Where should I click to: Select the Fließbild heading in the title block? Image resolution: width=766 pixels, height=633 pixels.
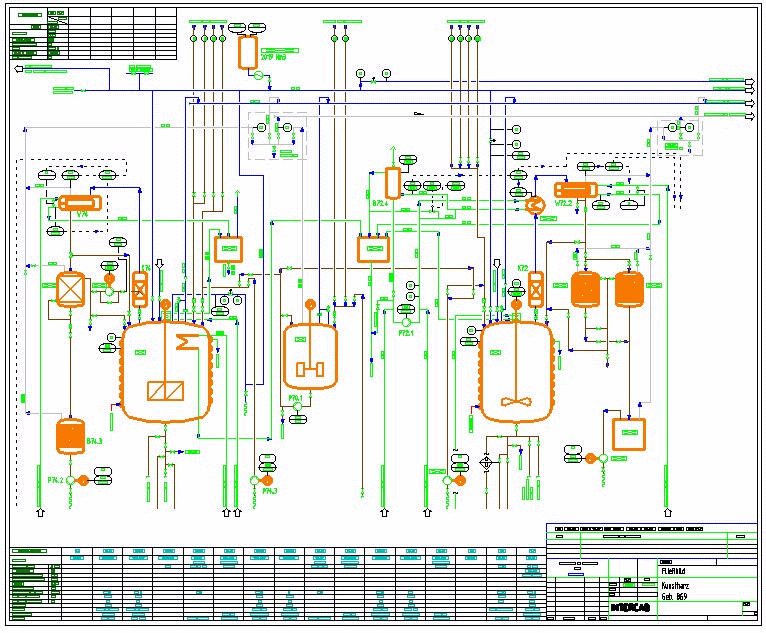tap(673, 571)
